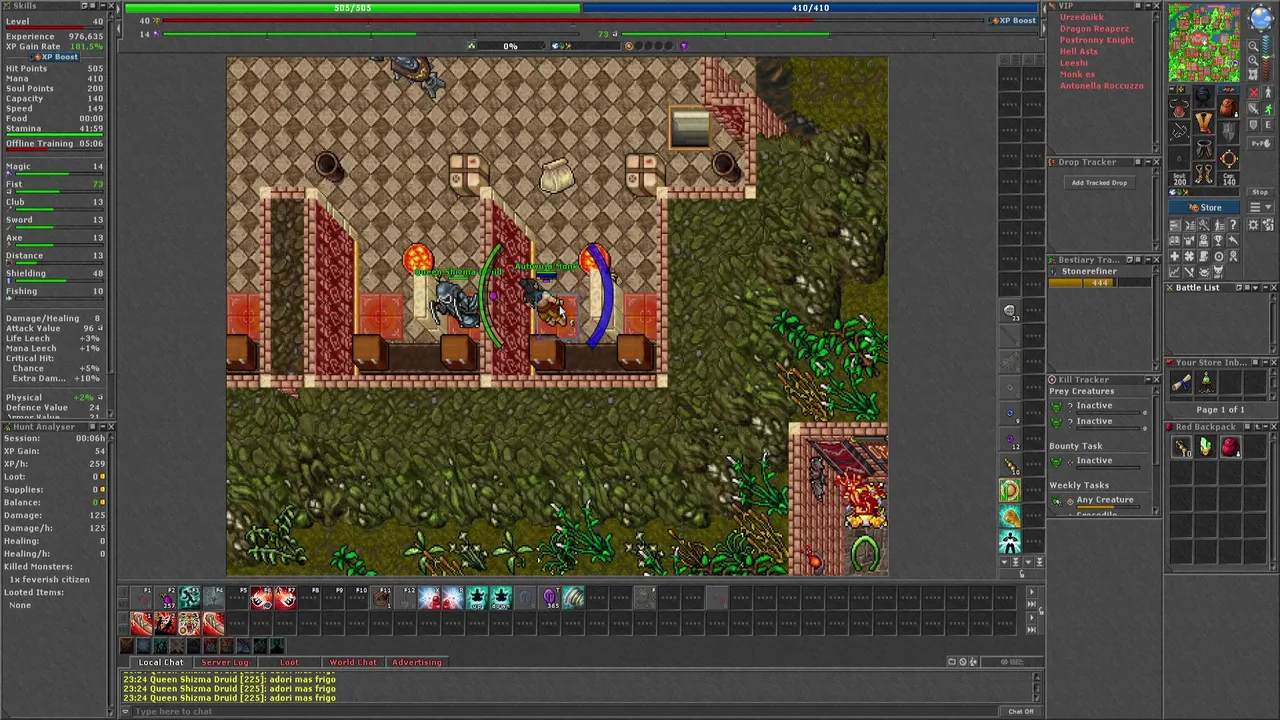Click the top health bar
The width and height of the screenshot is (1280, 720).
click(352, 8)
